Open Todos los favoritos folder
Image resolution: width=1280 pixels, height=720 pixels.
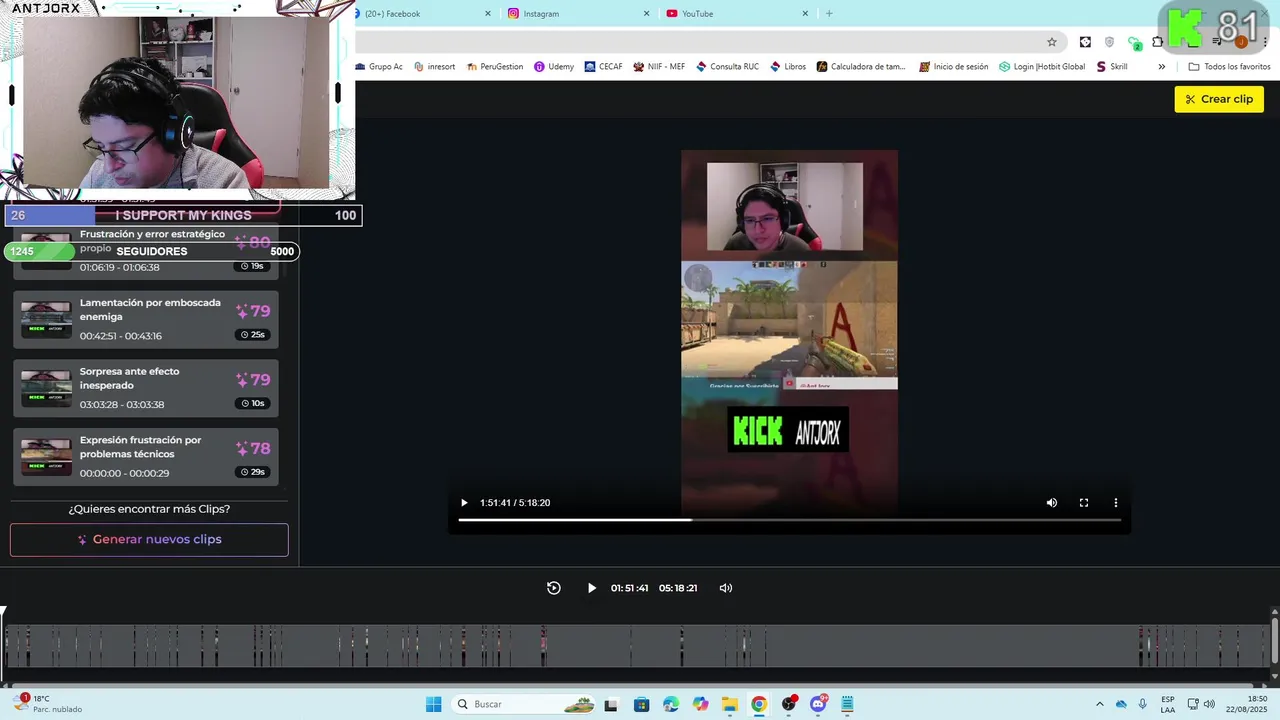pos(1229,67)
